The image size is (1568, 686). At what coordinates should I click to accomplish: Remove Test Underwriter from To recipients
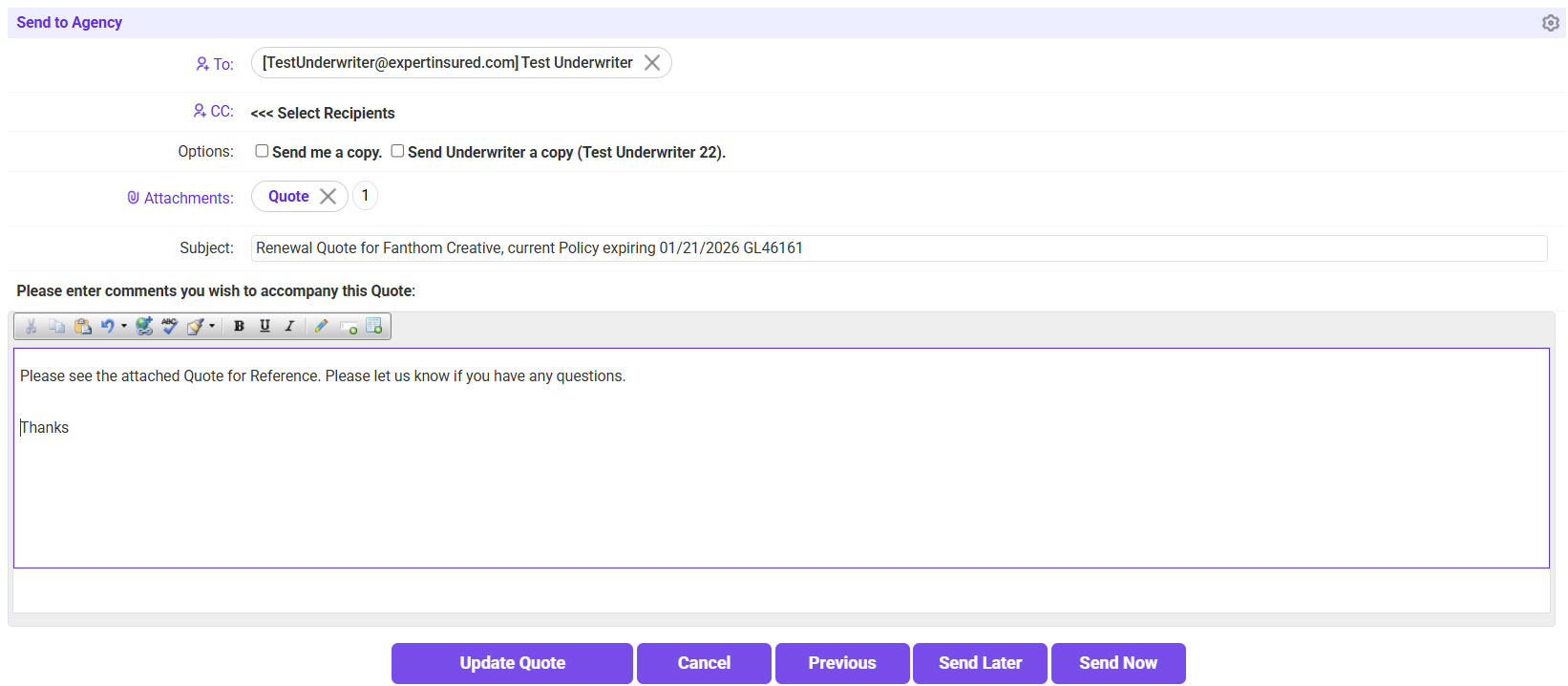652,63
